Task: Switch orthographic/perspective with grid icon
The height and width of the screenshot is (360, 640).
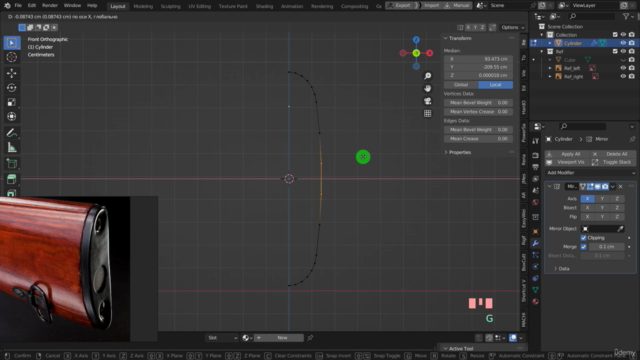Action: [x=427, y=113]
